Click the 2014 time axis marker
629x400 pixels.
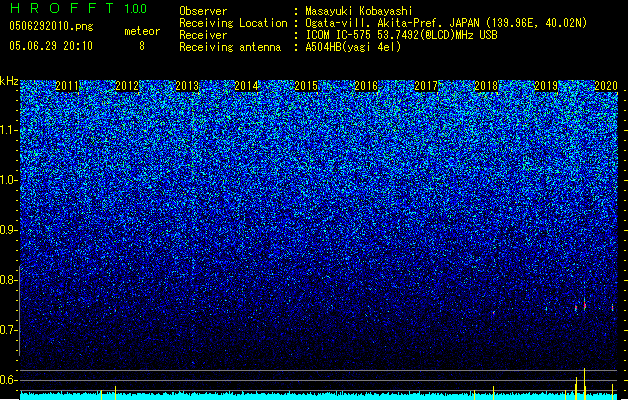[246, 85]
